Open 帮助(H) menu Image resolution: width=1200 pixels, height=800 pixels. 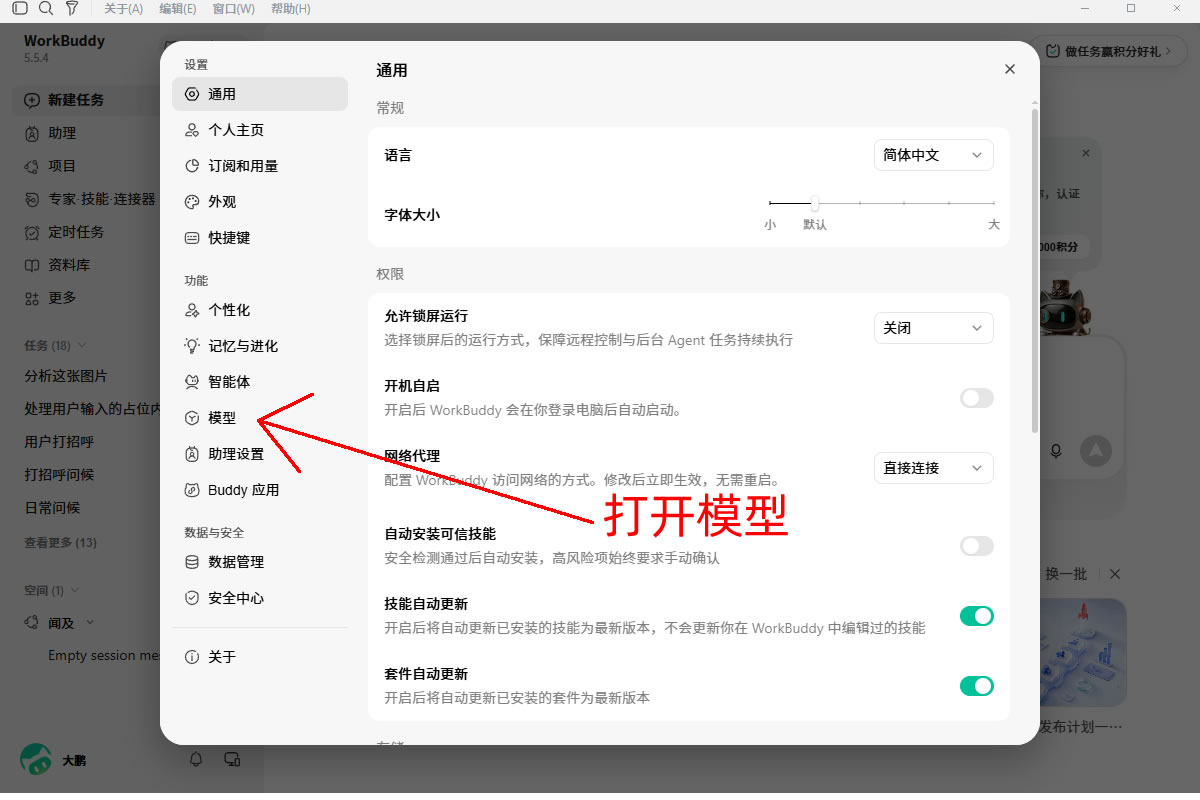coord(290,8)
